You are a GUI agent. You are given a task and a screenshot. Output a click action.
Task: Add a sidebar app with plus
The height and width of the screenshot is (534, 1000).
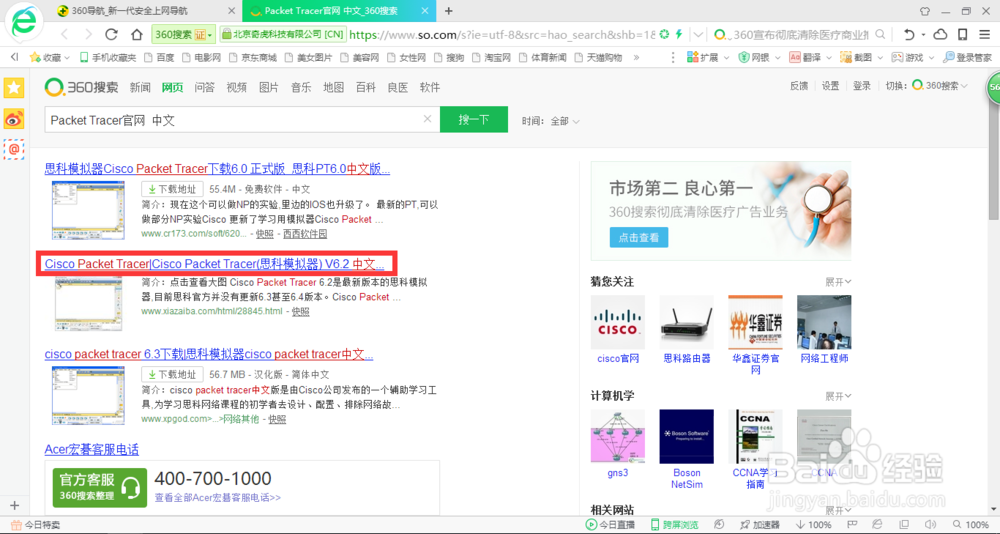(x=15, y=505)
